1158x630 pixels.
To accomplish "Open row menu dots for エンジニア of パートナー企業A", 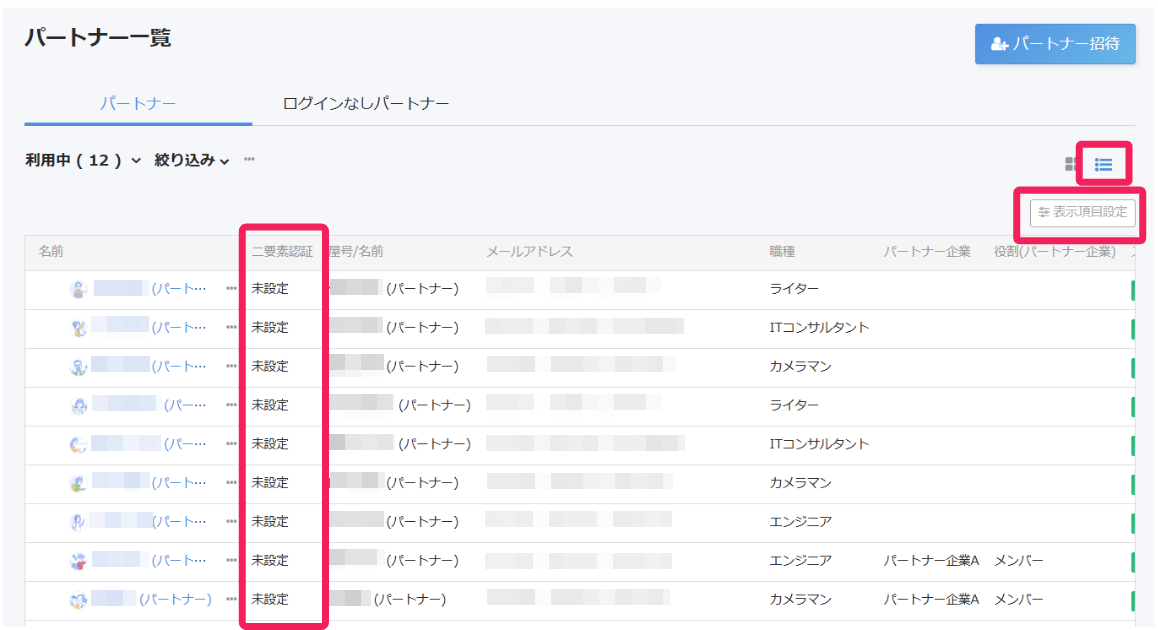I will 231,561.
